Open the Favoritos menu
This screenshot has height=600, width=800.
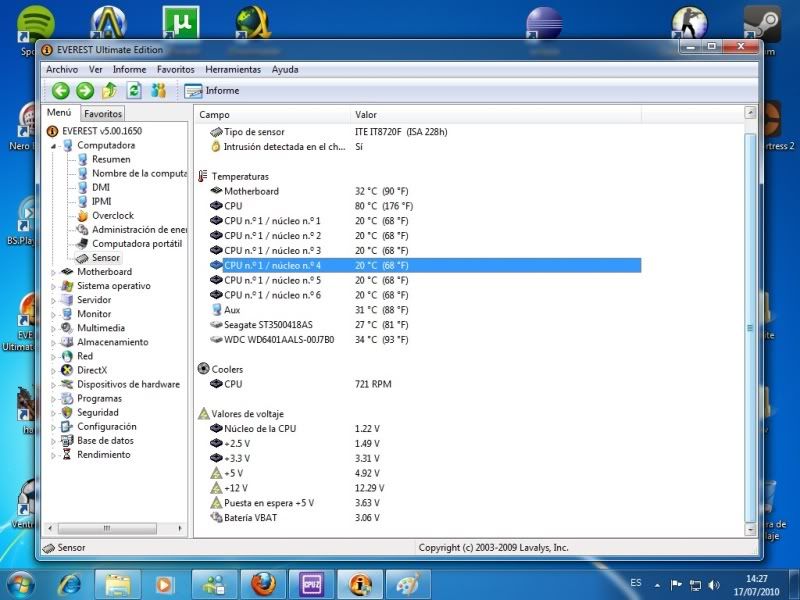pyautogui.click(x=176, y=69)
